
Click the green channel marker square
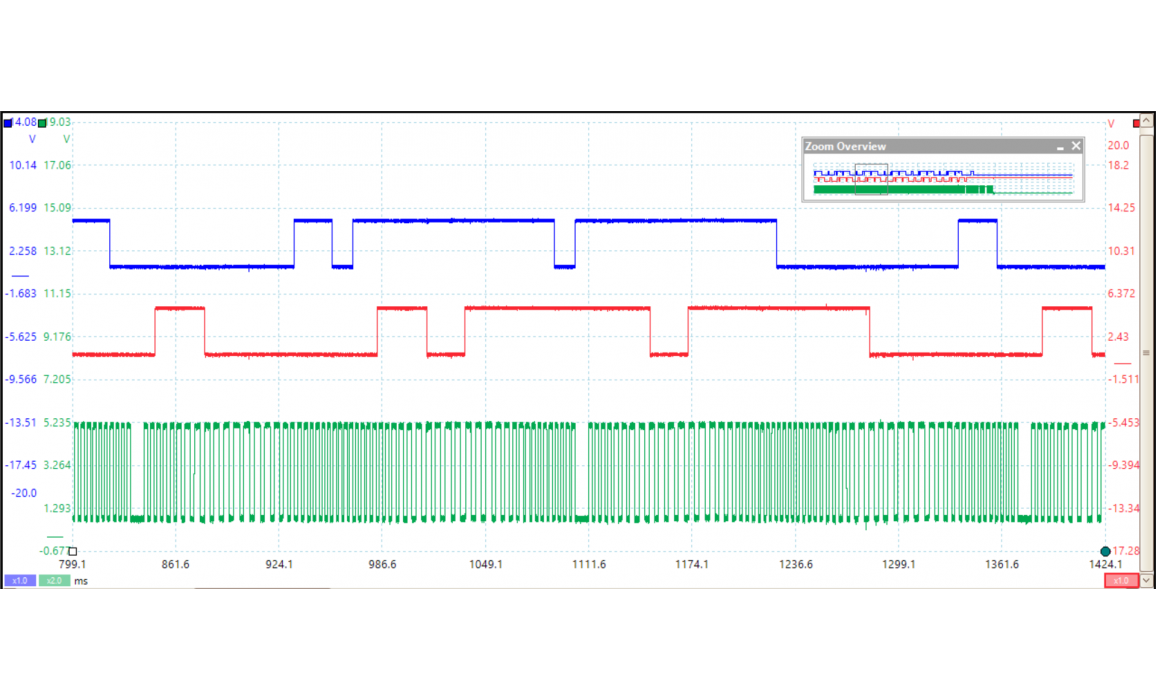[x=42, y=123]
